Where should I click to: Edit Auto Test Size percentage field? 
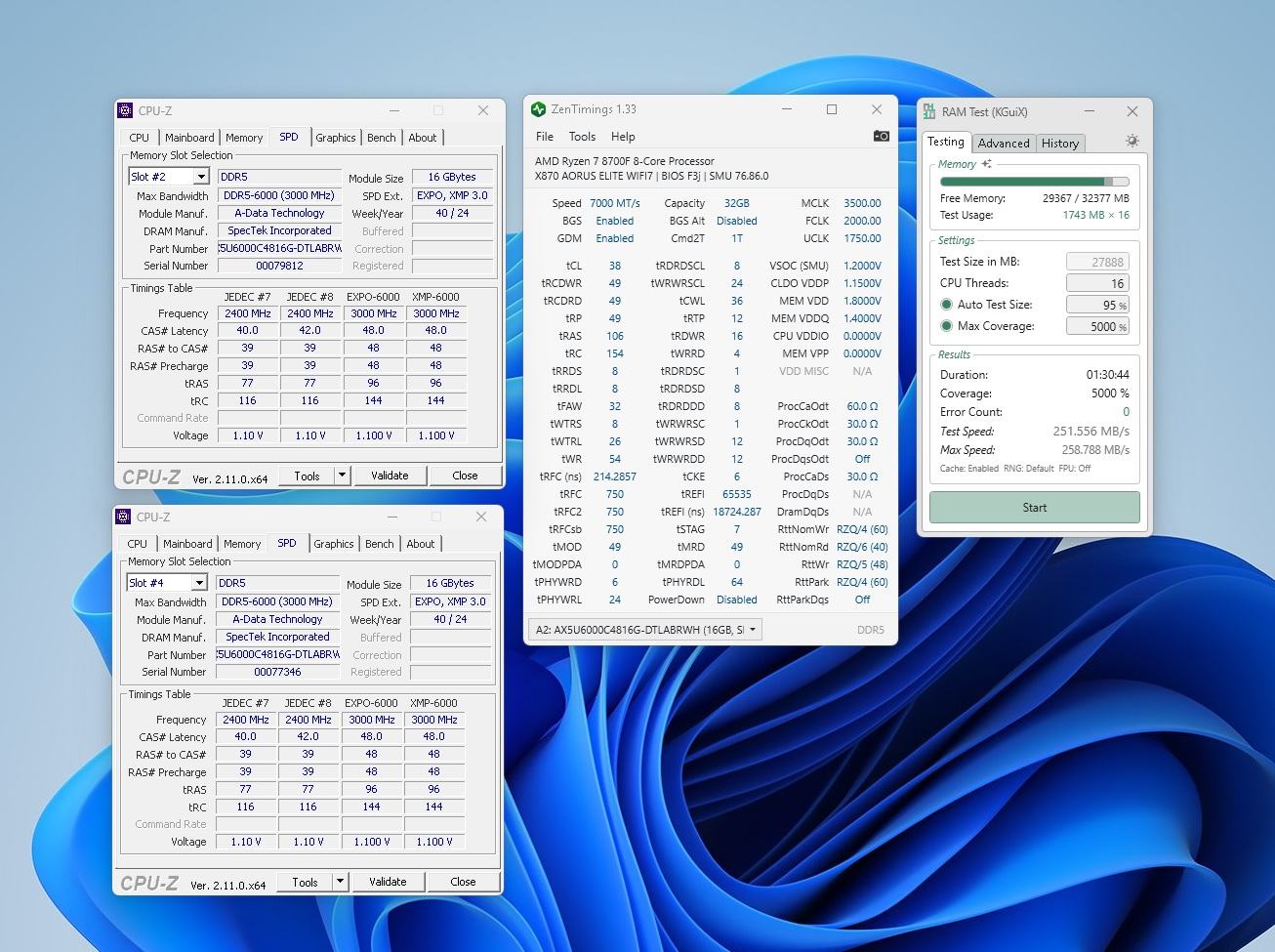pyautogui.click(x=1097, y=305)
